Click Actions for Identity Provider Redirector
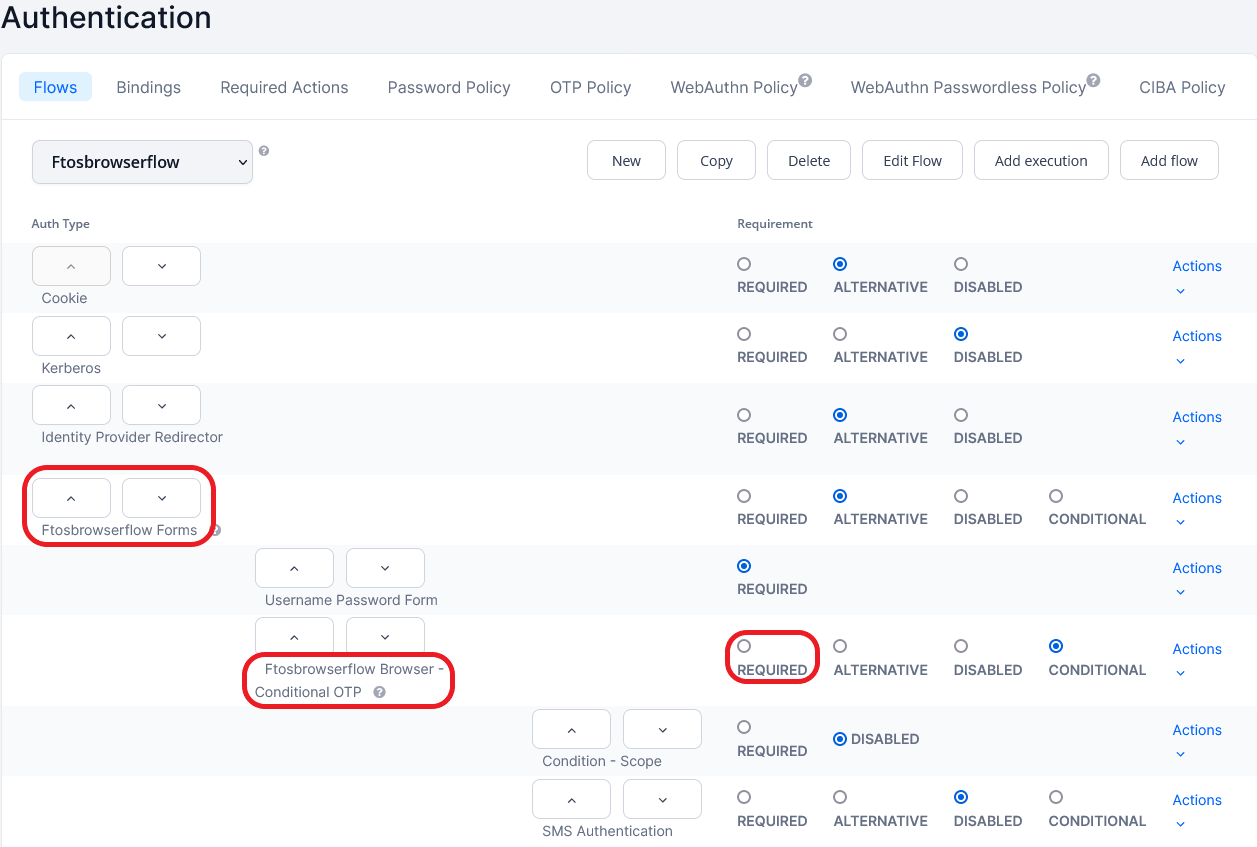Image resolution: width=1257 pixels, height=847 pixels. (x=1197, y=417)
